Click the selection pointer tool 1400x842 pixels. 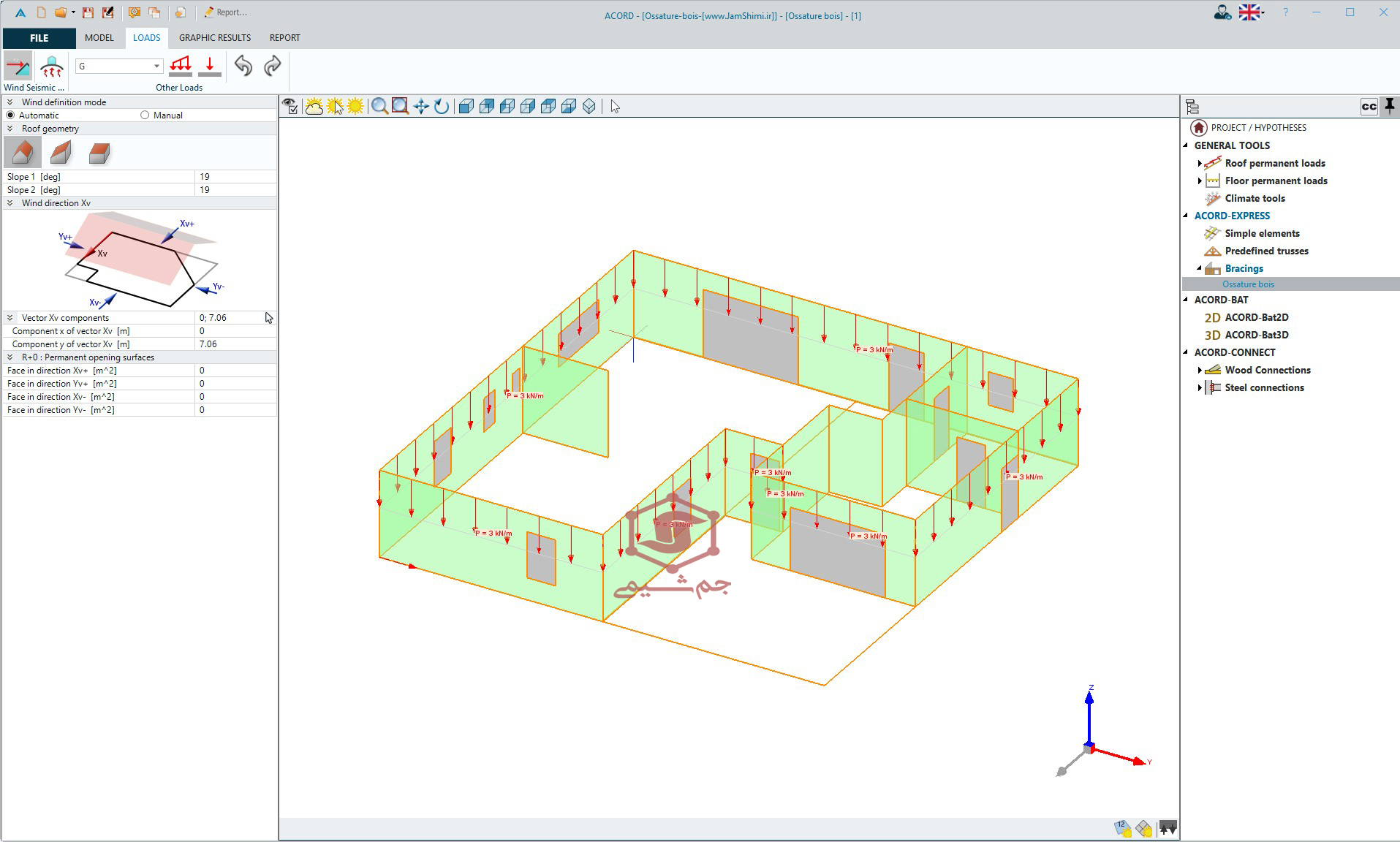click(x=615, y=107)
